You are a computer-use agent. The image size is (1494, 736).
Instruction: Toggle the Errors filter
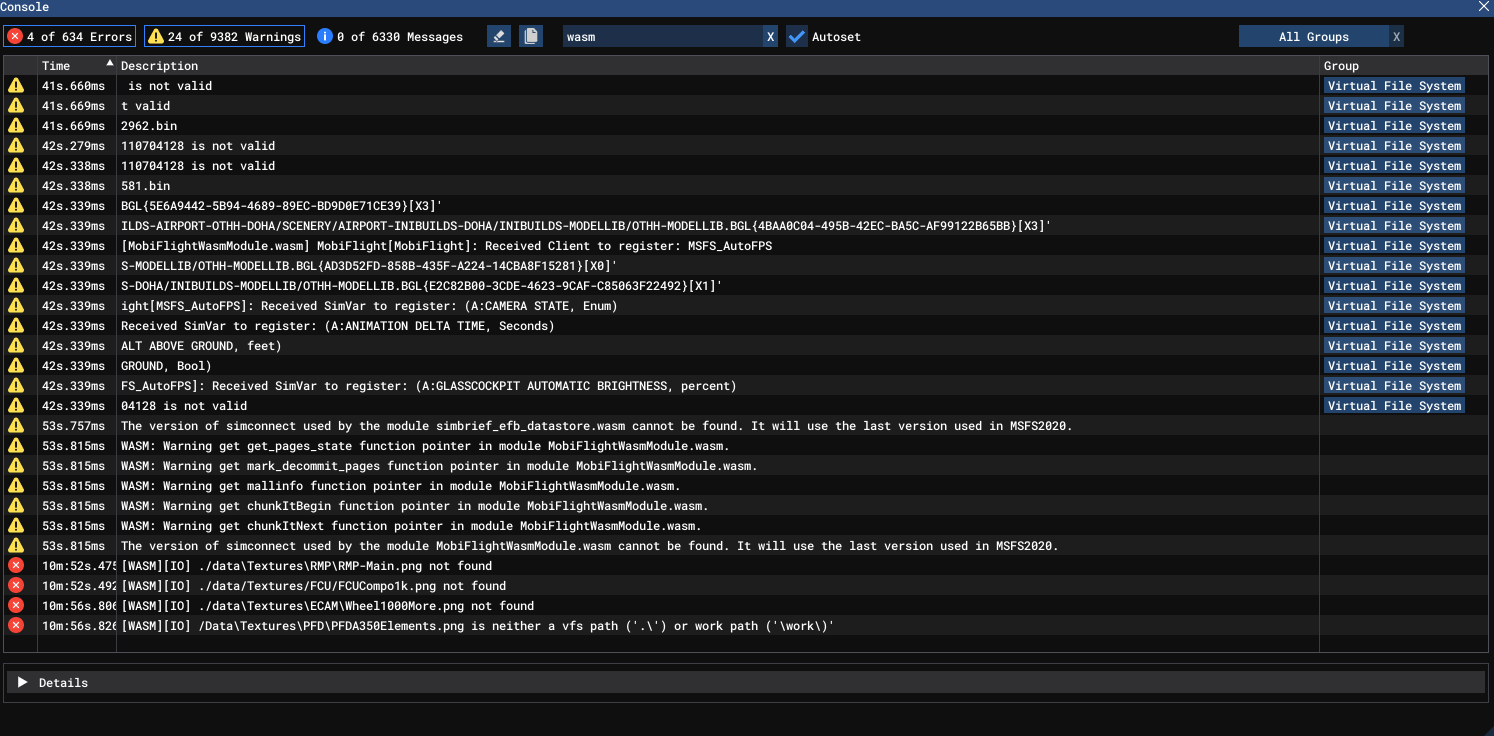69,37
